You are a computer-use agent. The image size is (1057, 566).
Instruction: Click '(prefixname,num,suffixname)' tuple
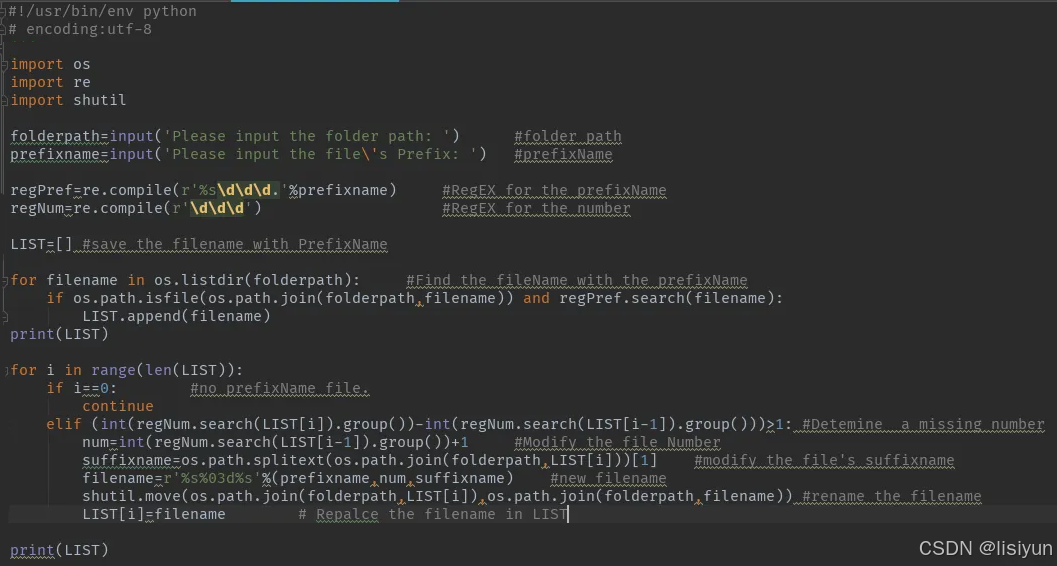[x=392, y=478]
